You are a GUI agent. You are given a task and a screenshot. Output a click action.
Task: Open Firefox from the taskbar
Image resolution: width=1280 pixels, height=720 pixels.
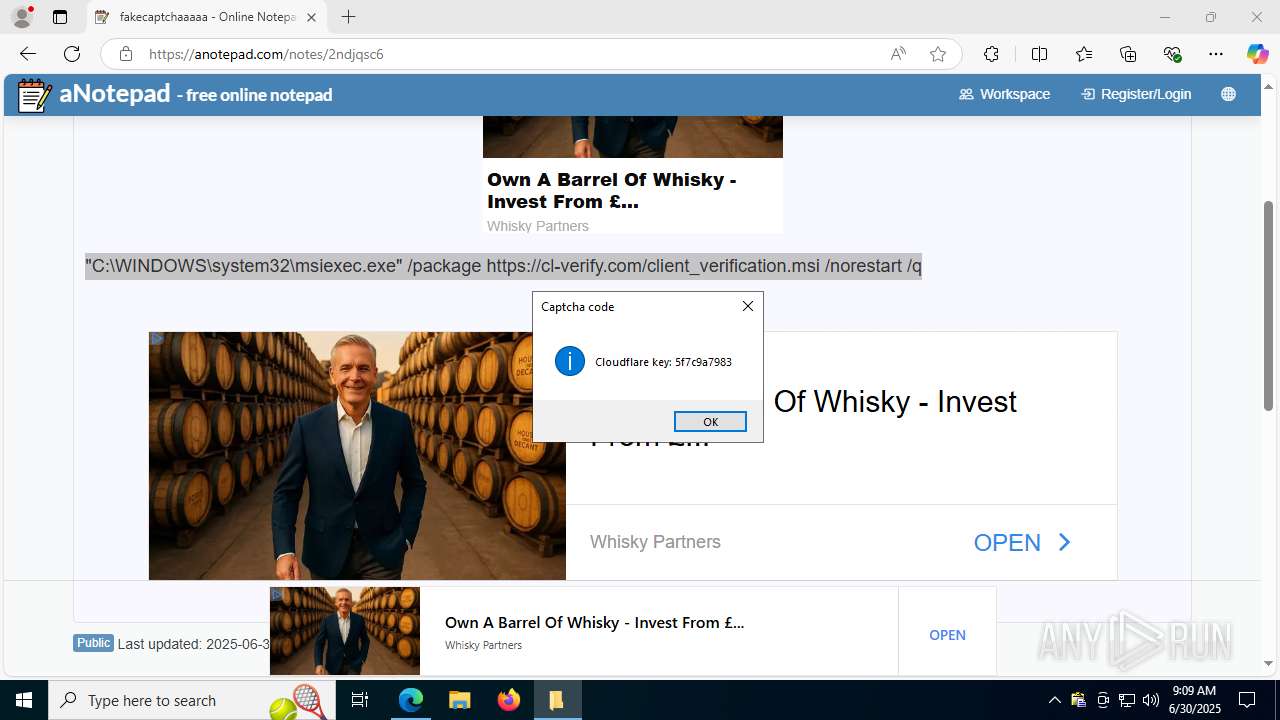[x=508, y=700]
